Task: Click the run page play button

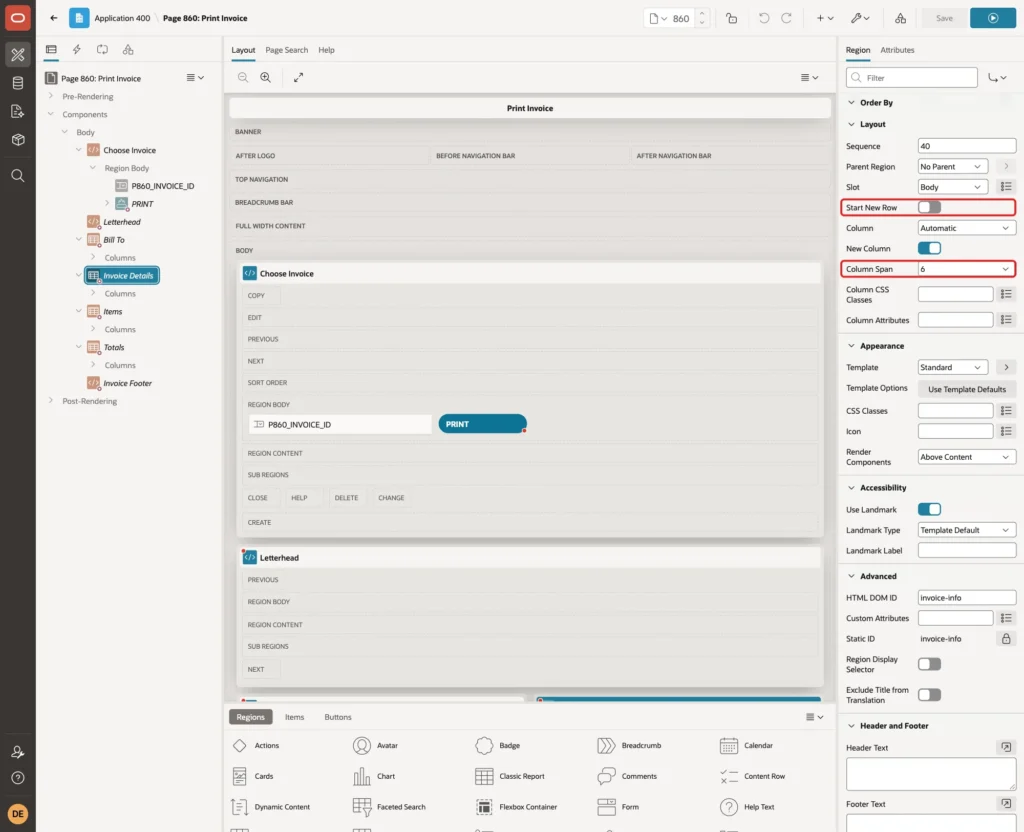Action: [x=993, y=18]
